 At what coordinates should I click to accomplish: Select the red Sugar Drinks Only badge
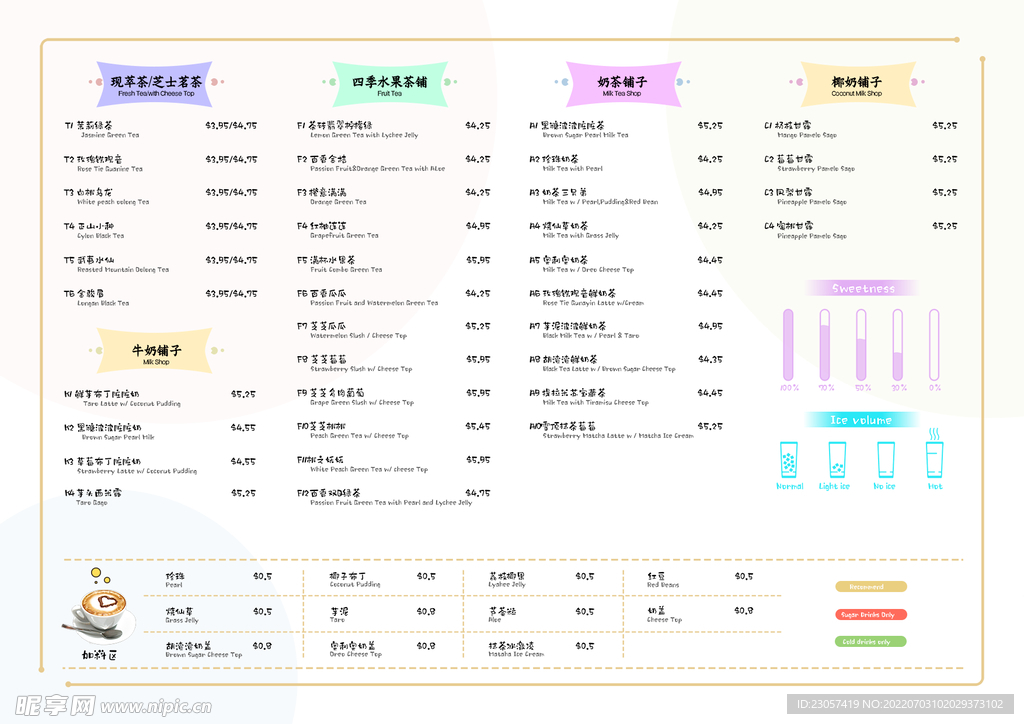tap(871, 615)
